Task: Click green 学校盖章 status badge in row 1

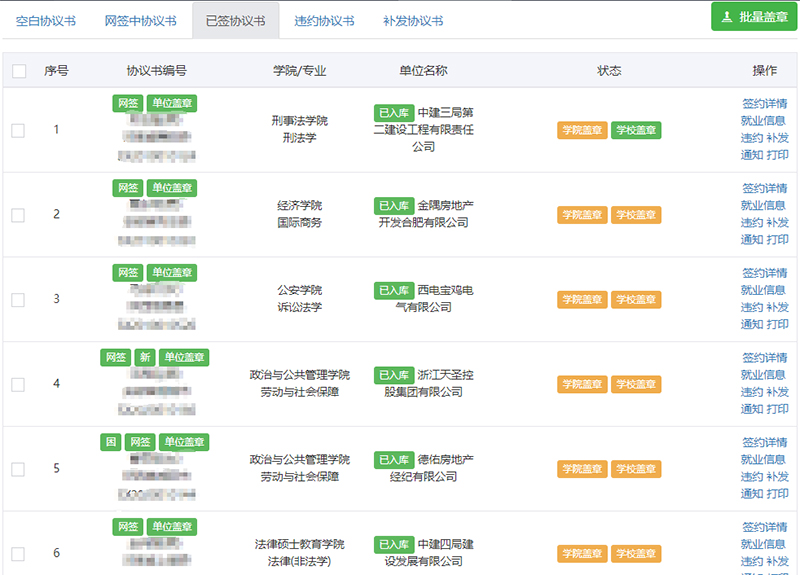Action: [x=636, y=130]
